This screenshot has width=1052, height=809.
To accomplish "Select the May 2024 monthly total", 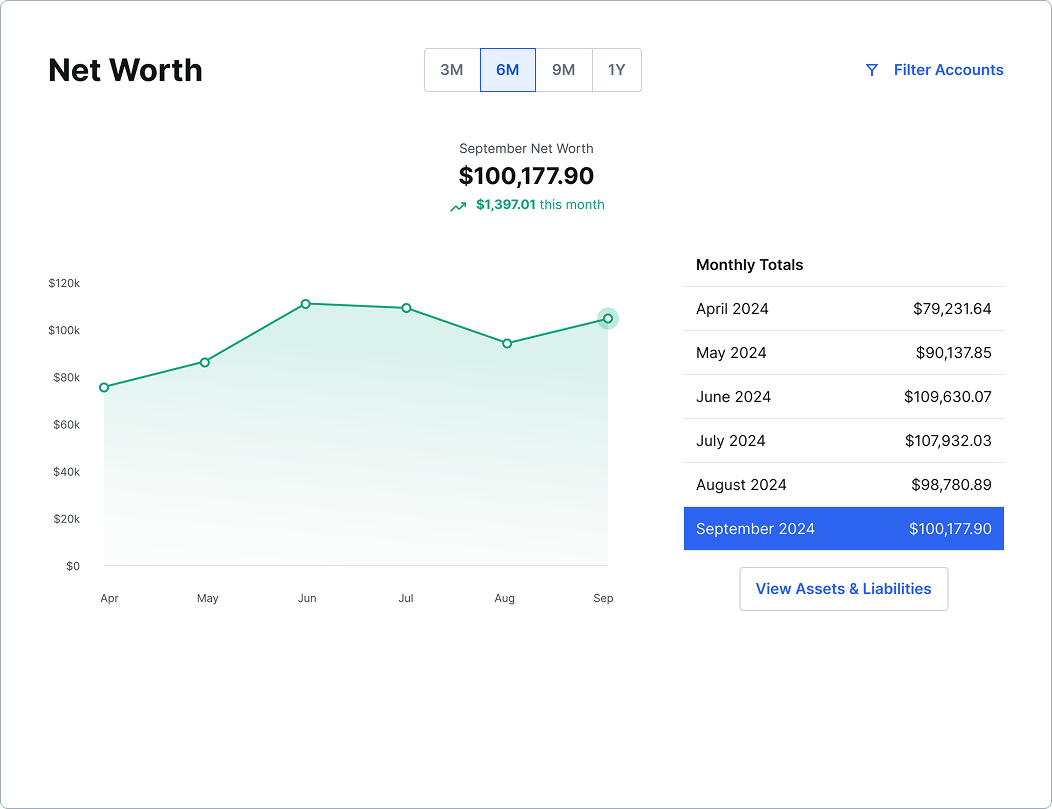I will coord(843,353).
